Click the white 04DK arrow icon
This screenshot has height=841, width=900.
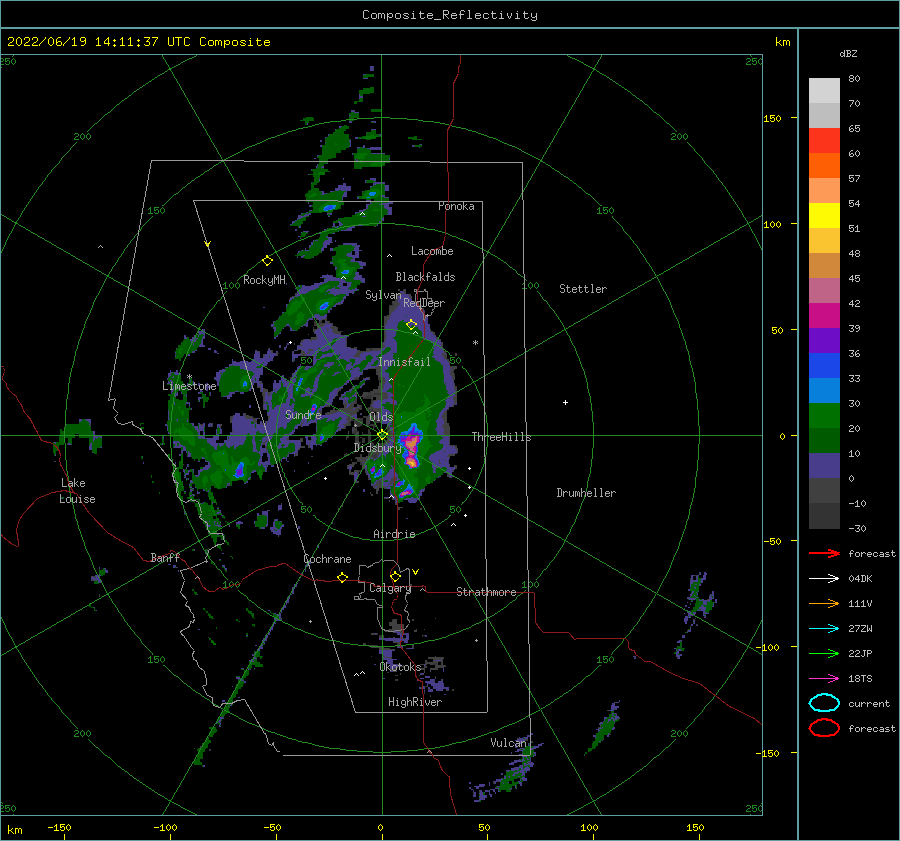(x=824, y=579)
